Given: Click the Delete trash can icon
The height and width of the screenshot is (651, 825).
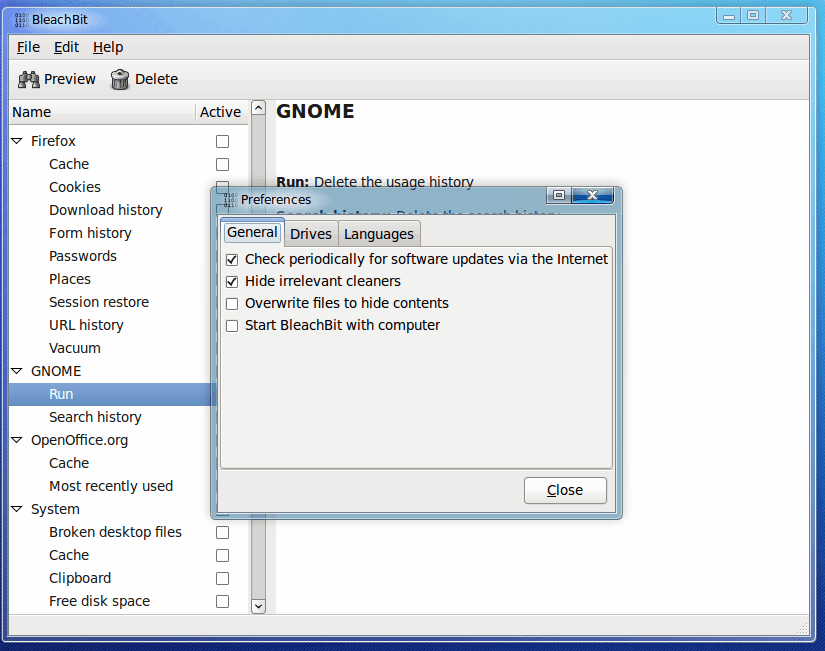Looking at the screenshot, I should [120, 79].
